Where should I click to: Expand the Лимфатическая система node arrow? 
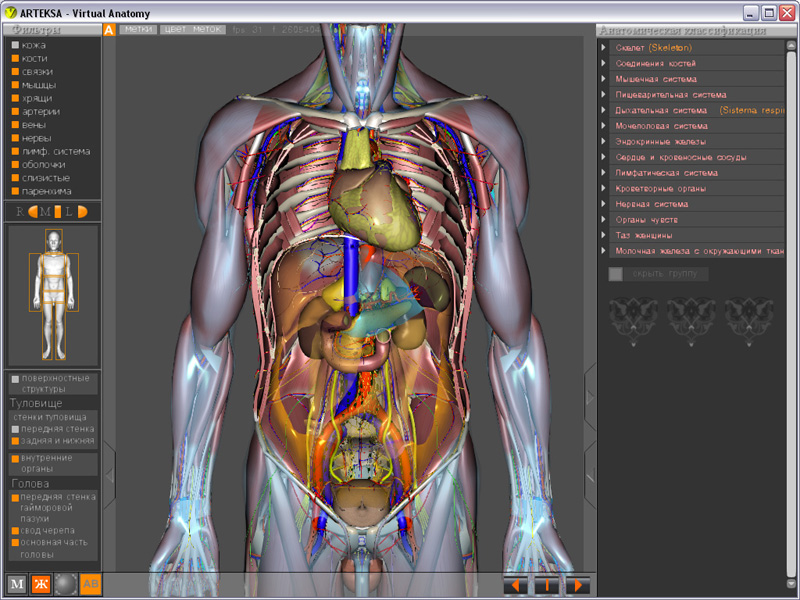click(x=604, y=172)
